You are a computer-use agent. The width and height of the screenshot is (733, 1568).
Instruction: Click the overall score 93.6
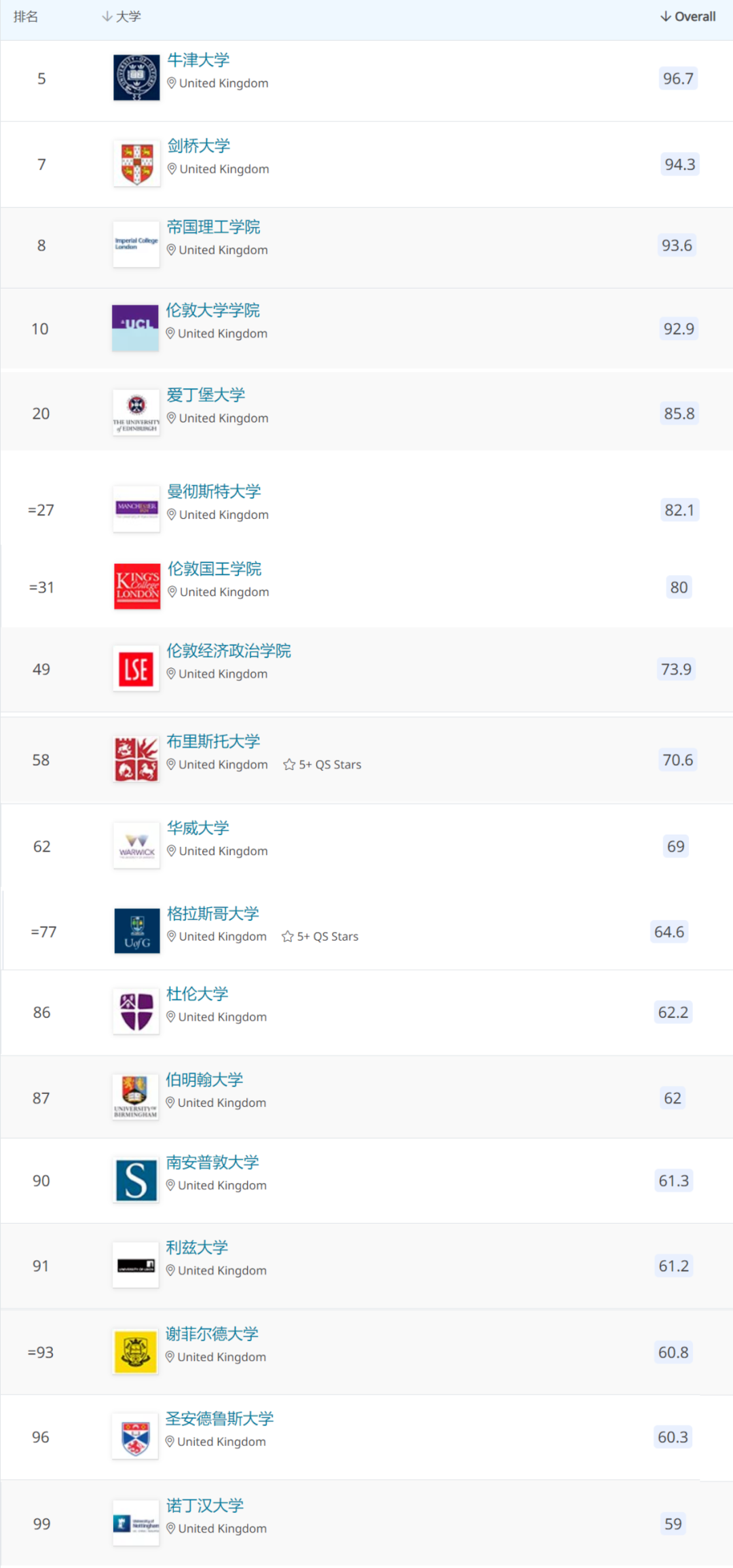[677, 245]
